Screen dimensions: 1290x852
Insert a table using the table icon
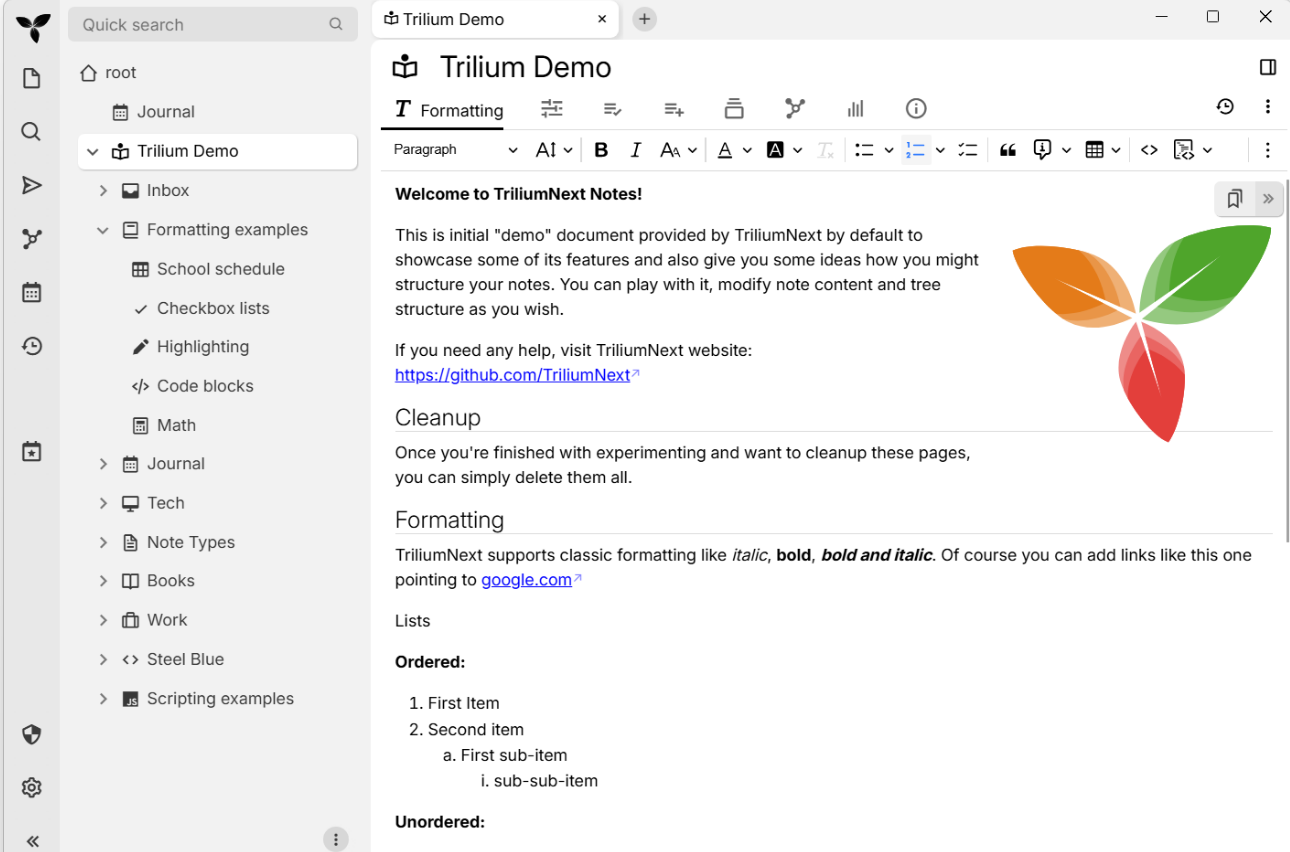click(x=1095, y=149)
